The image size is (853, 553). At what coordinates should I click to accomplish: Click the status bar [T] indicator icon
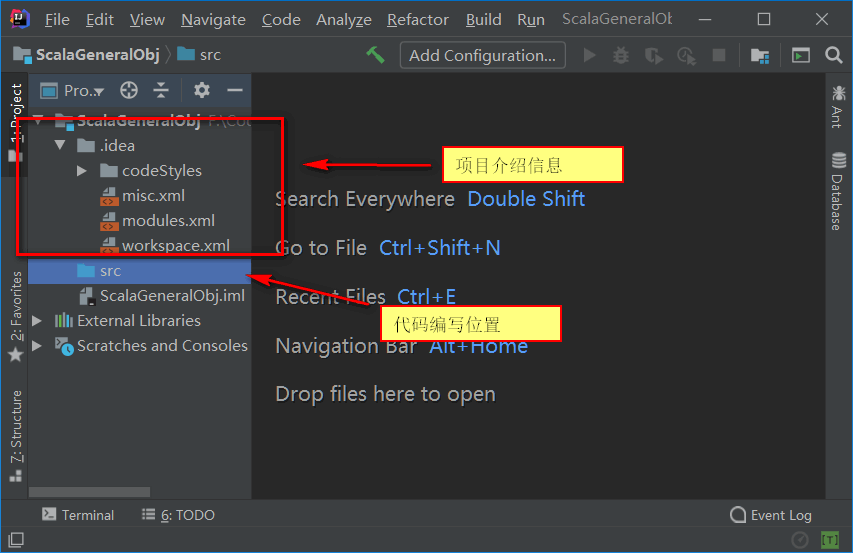tap(830, 540)
